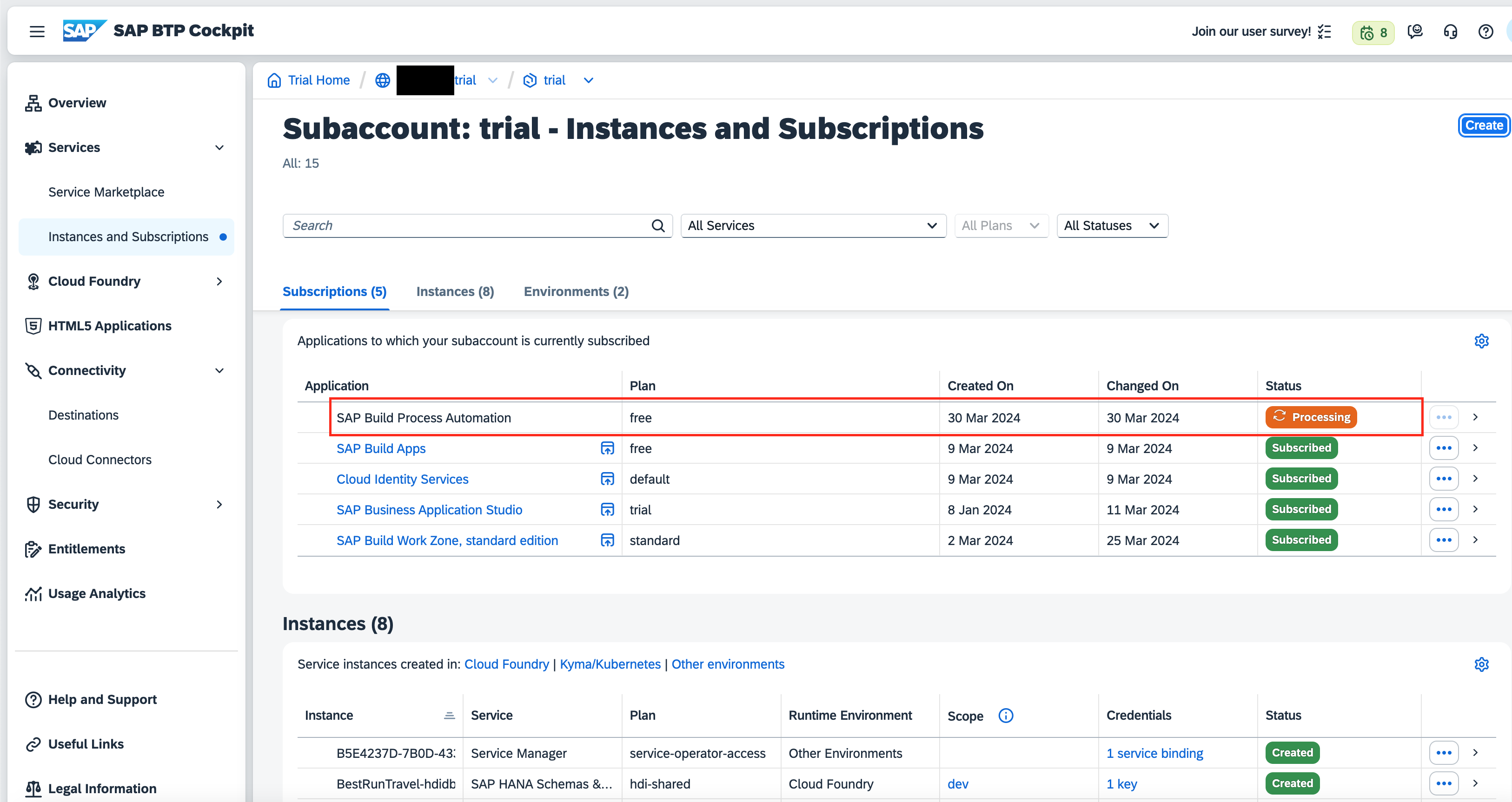The image size is (1512, 802).
Task: Open subscriptions table settings gear icon
Action: click(x=1481, y=341)
